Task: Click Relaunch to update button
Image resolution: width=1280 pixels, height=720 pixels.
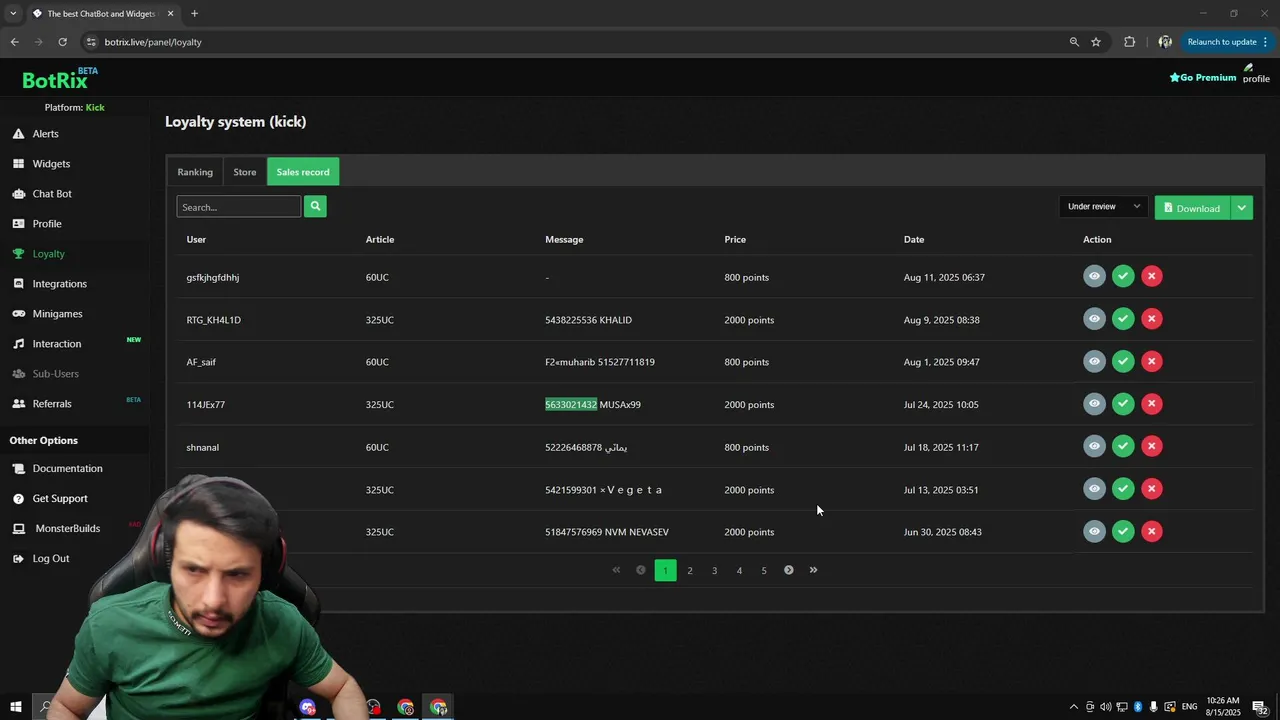Action: pos(1228,42)
